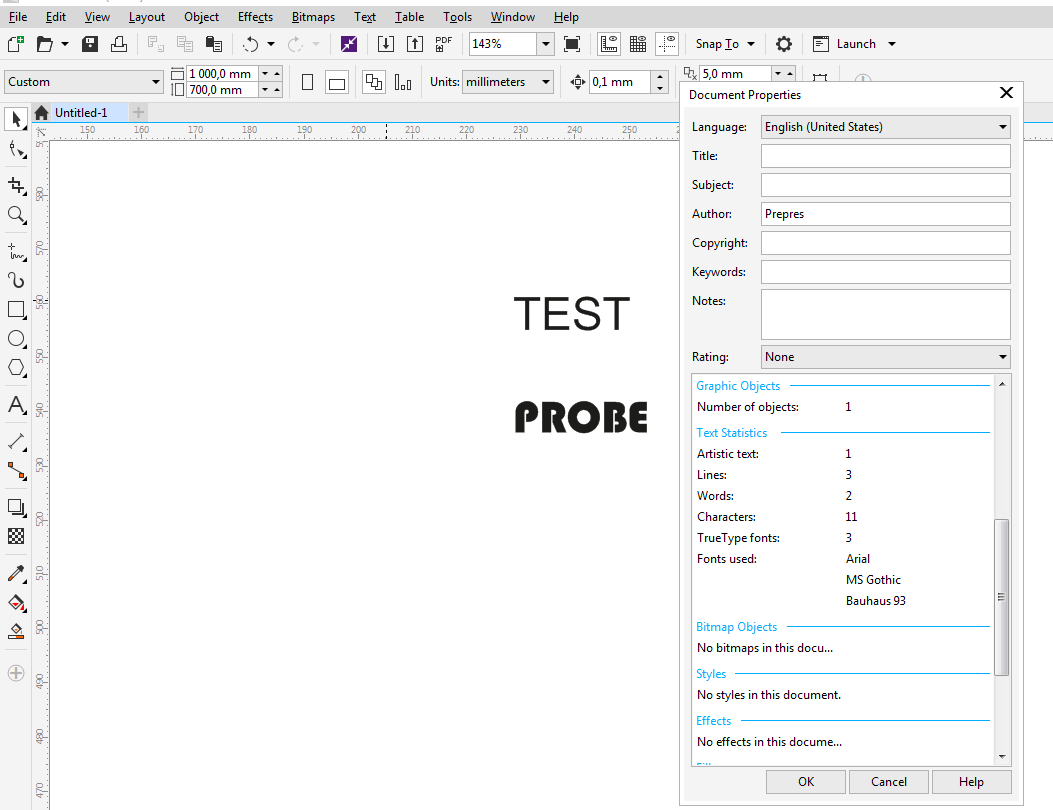Screen dimensions: 1053x810
Task: Select the Text tool in the toolbox
Action: click(x=16, y=405)
